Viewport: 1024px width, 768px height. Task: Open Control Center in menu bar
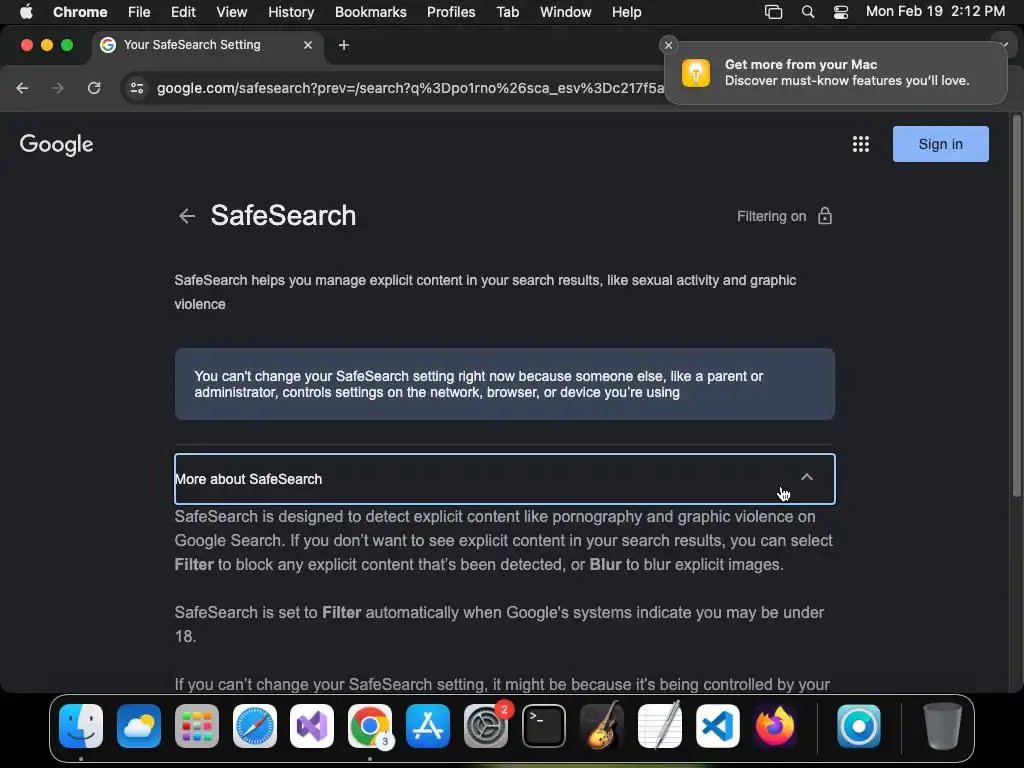pyautogui.click(x=841, y=12)
